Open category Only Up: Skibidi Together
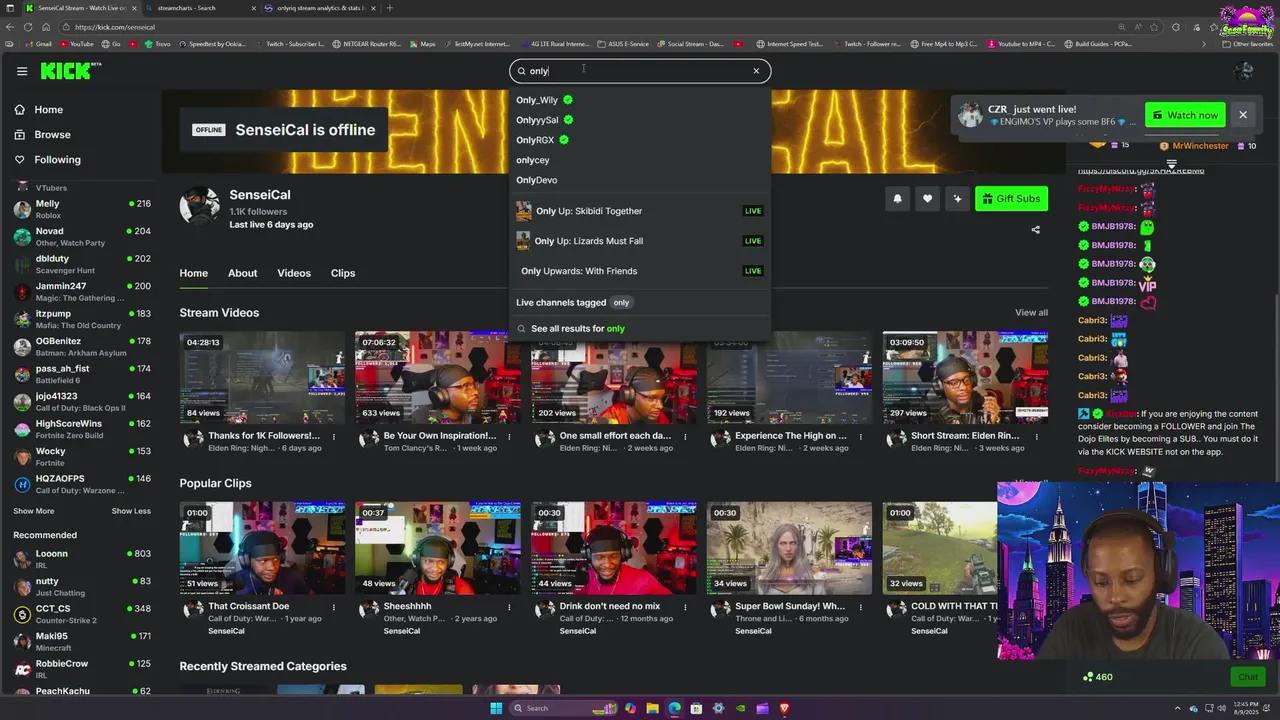Screen dimensions: 1280x720 pos(639,211)
